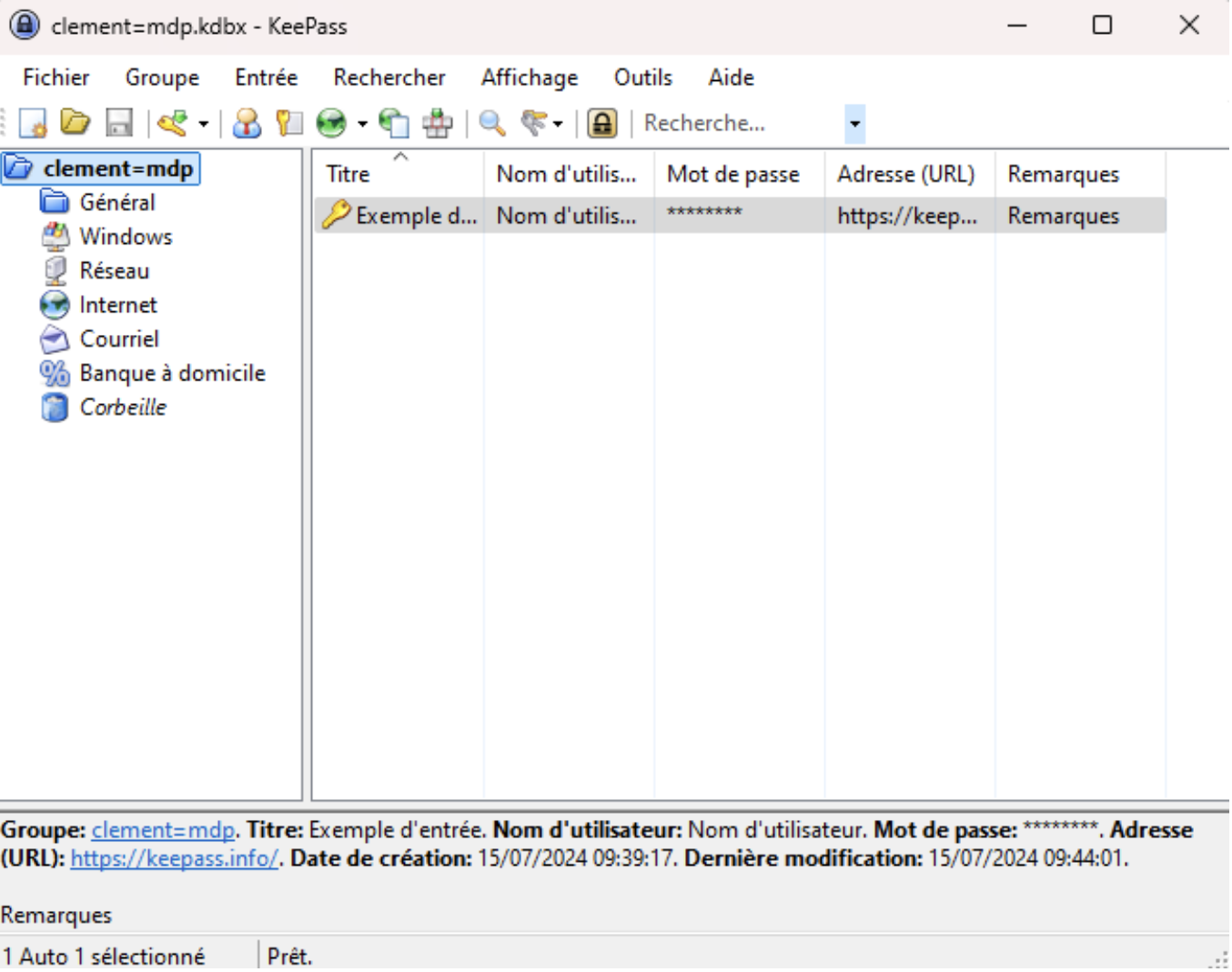The height and width of the screenshot is (972, 1232).
Task: Click the Lock workspace padlock icon
Action: 602,123
